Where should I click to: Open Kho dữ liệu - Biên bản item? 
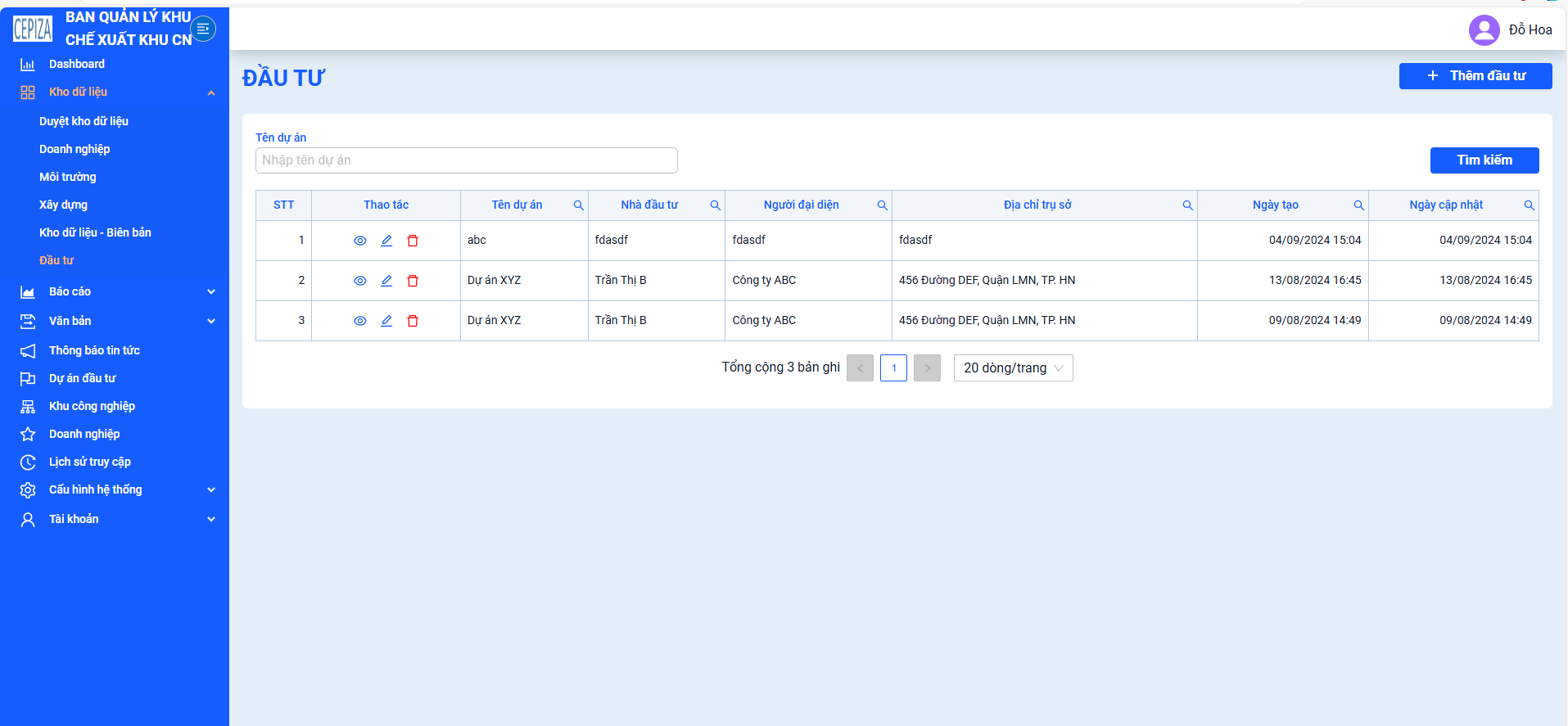95,232
